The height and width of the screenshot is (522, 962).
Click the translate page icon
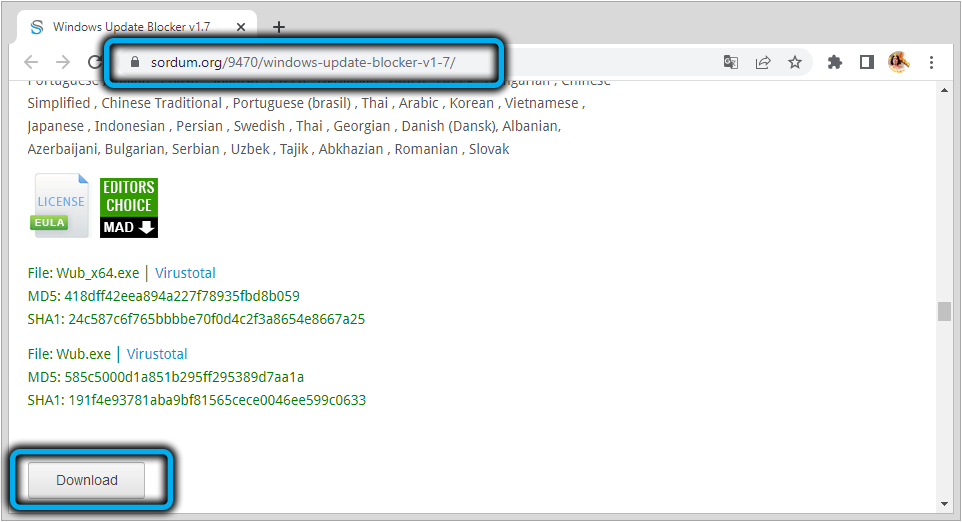pyautogui.click(x=731, y=62)
